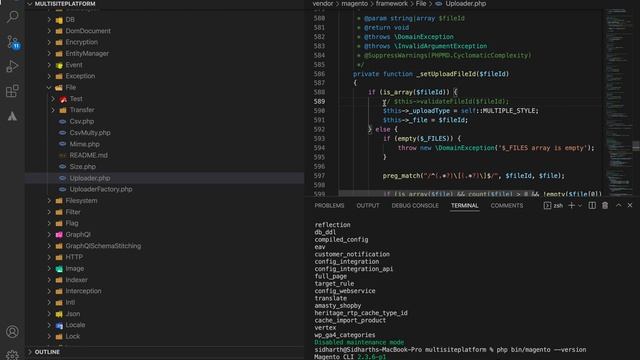
Task: Switch to the COMMENTS tab
Action: tap(507, 206)
